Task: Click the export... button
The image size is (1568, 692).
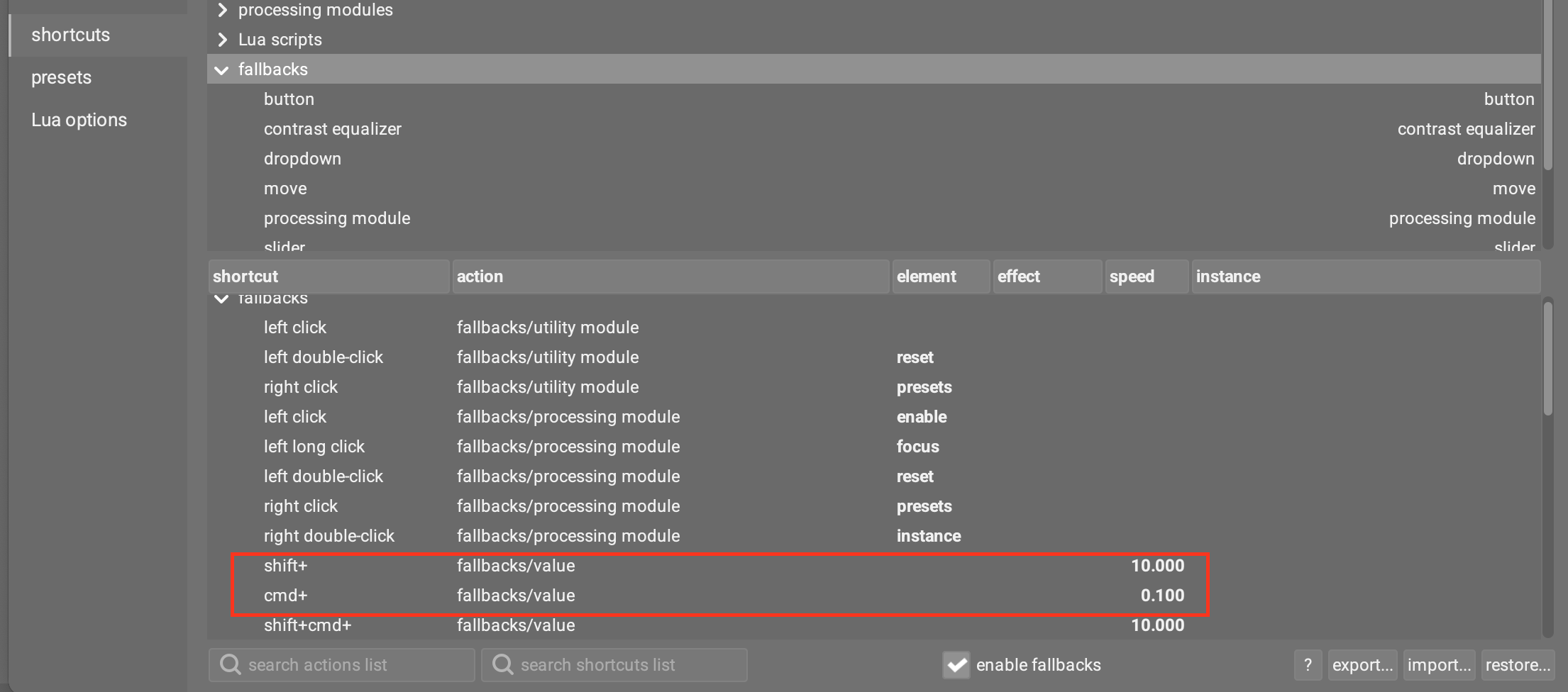Action: pyautogui.click(x=1362, y=664)
